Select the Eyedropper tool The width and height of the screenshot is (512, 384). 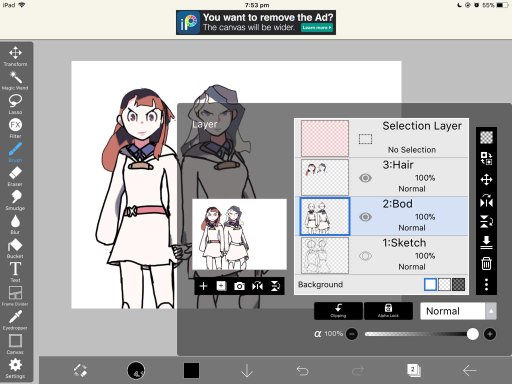[15, 320]
